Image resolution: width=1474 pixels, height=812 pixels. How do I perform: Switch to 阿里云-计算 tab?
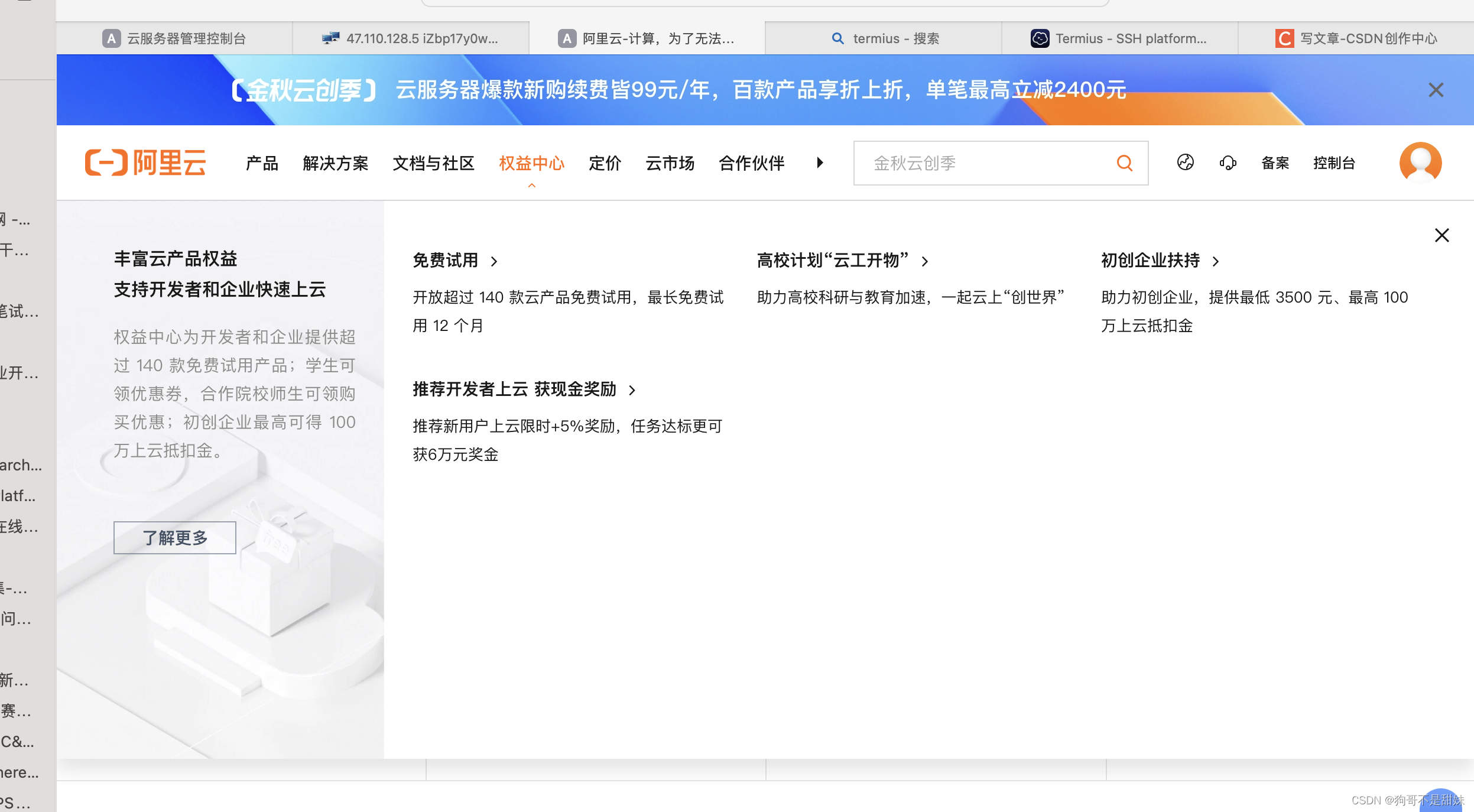(647, 38)
